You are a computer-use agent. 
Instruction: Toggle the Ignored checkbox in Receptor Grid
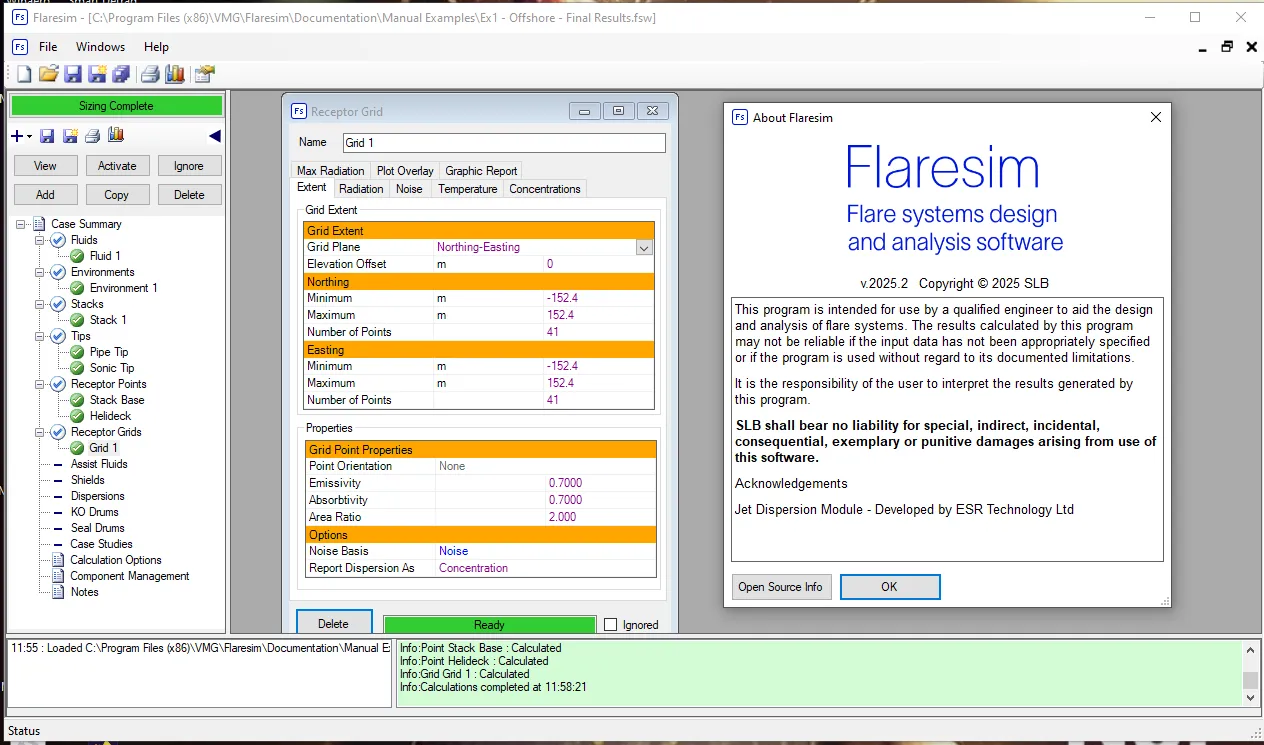611,625
